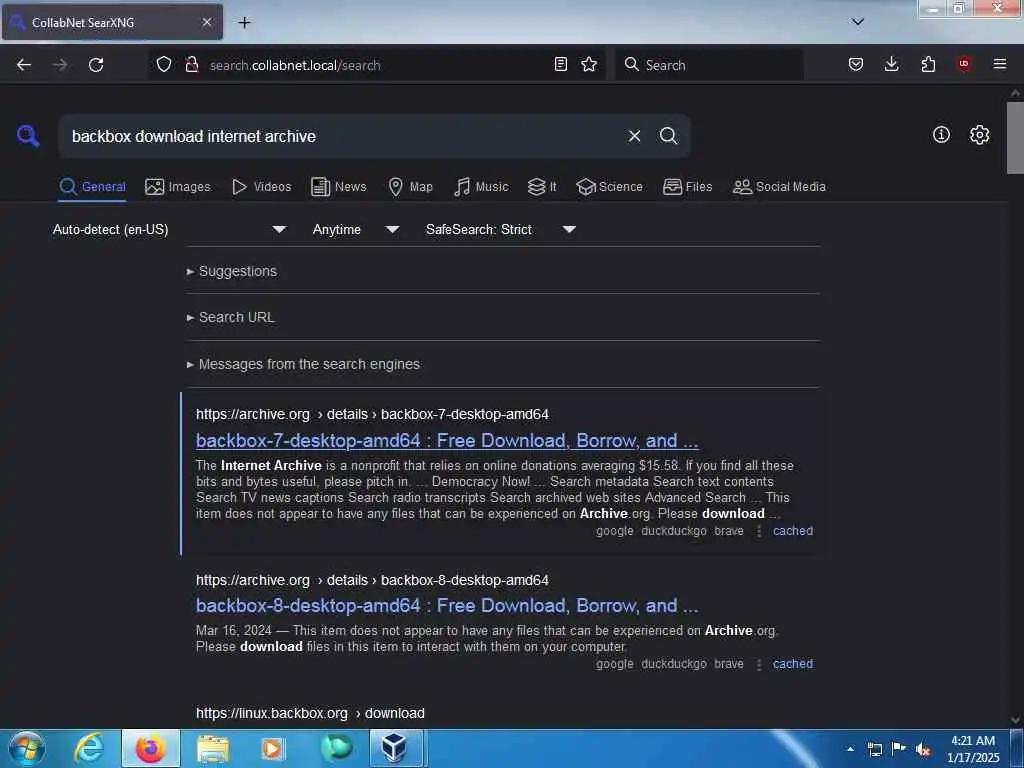
Task: Click the SearXNG logo magnifier
Action: click(x=28, y=136)
